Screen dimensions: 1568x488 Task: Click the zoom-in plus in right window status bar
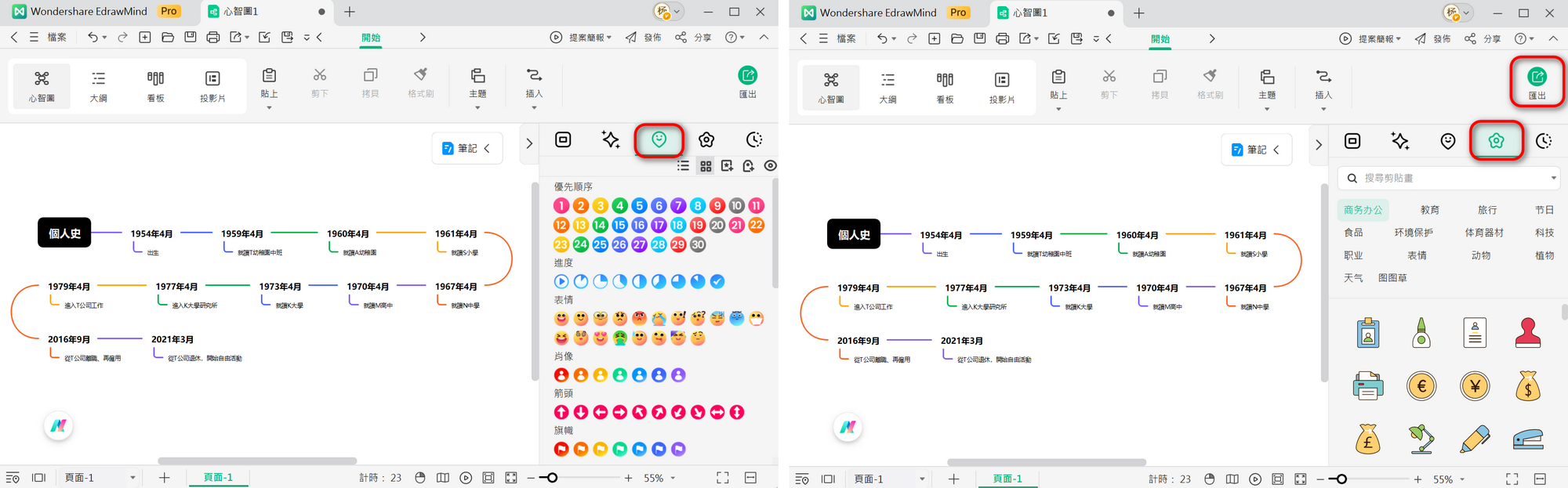[1417, 479]
